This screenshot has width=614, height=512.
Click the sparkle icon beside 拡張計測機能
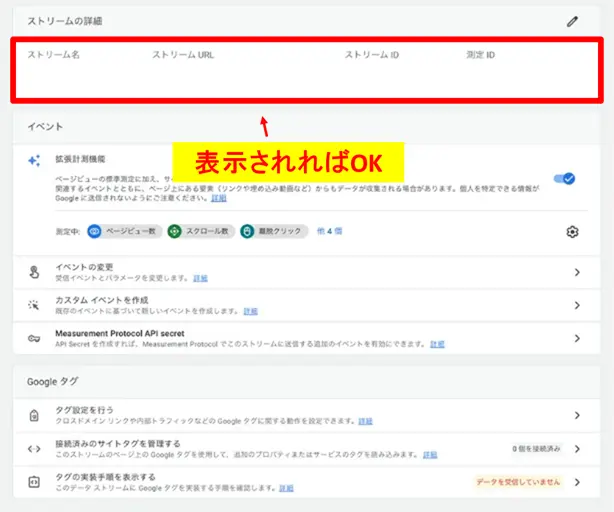pos(34,160)
